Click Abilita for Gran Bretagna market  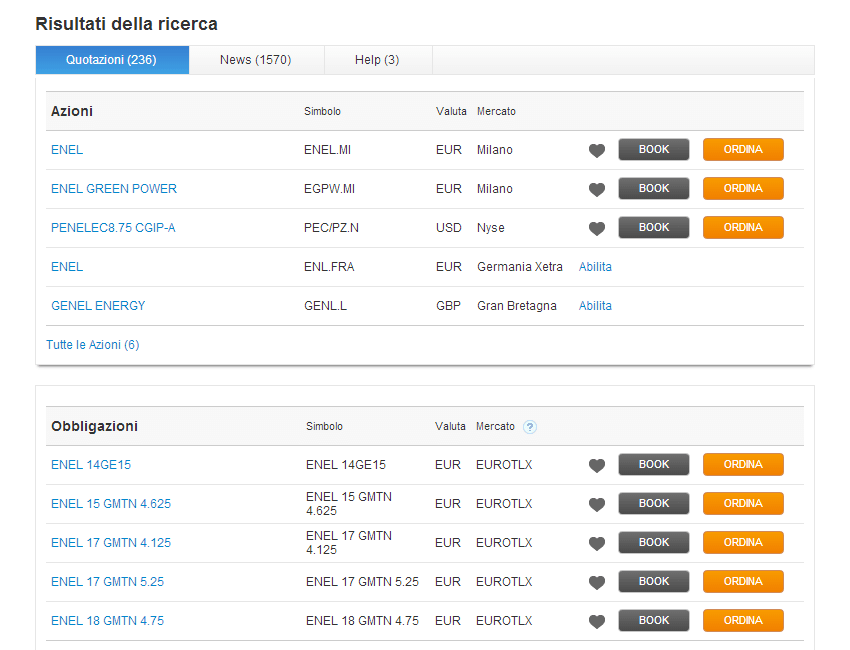(x=595, y=306)
